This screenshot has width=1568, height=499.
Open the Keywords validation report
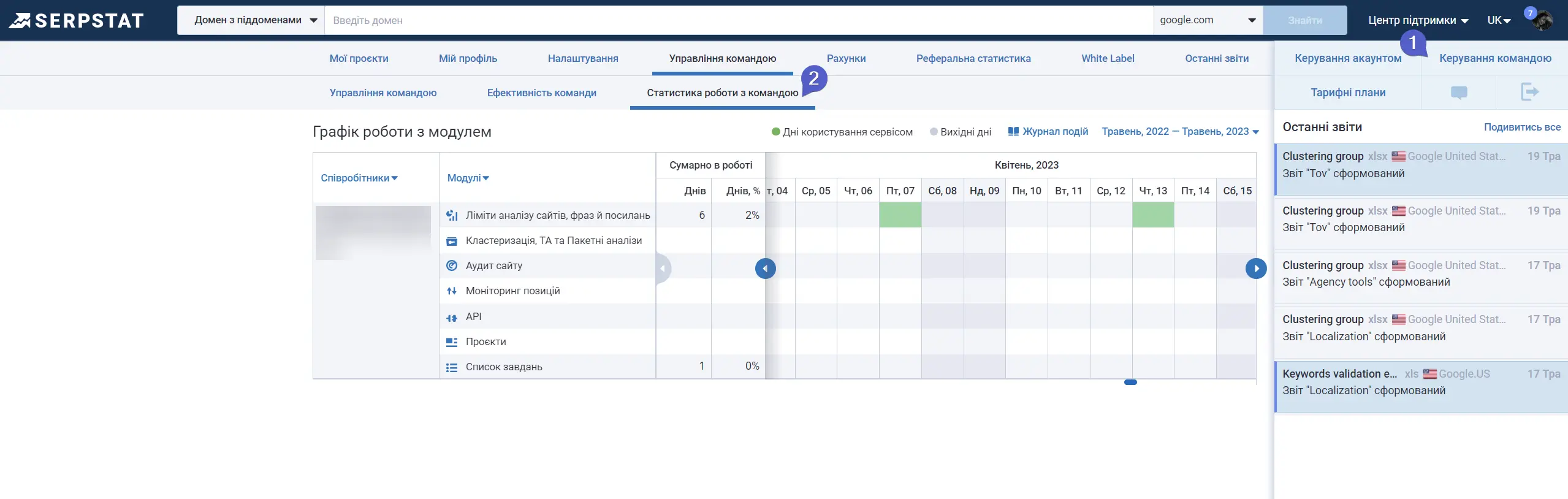pos(1421,387)
